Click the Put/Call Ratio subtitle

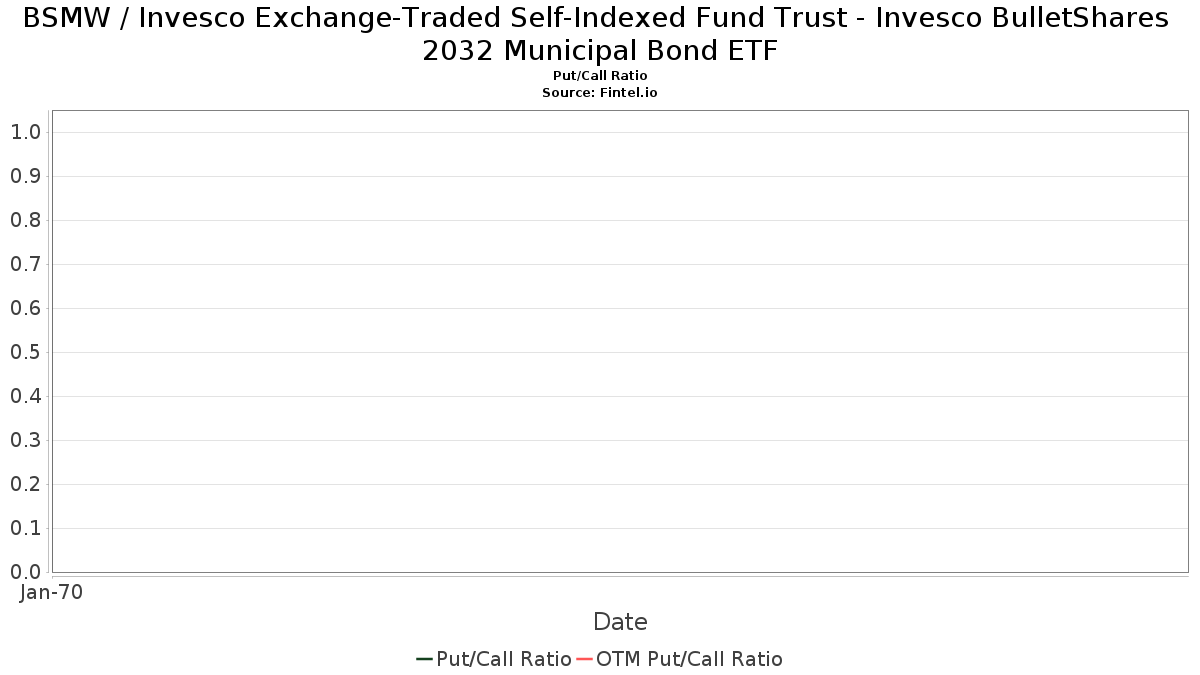(x=600, y=76)
